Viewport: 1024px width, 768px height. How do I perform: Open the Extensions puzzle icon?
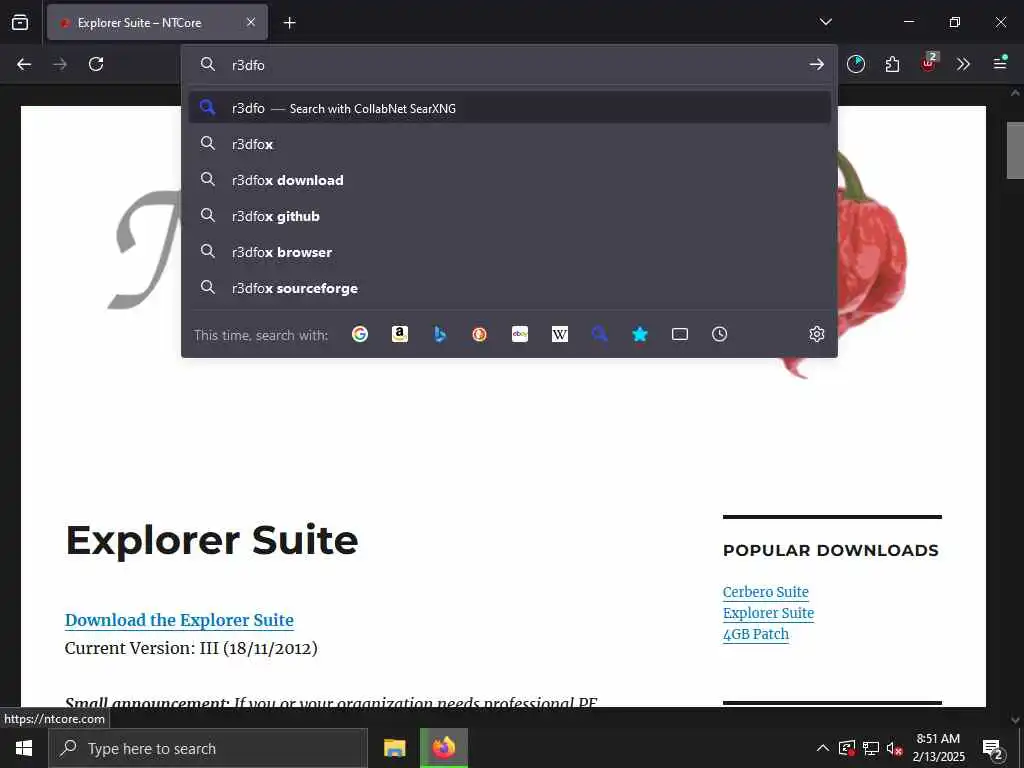pos(892,64)
